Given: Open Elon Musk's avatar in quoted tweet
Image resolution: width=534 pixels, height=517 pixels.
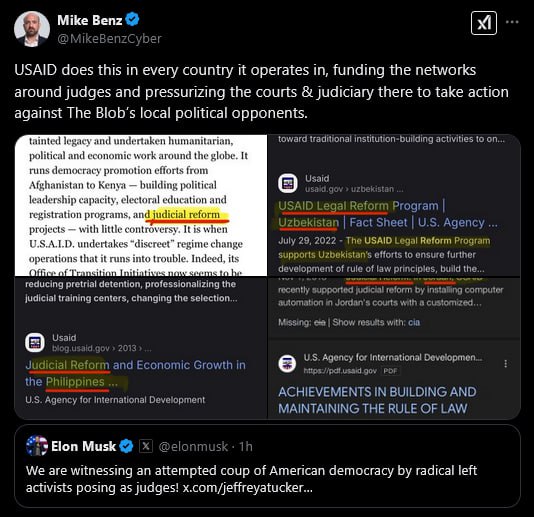Looking at the screenshot, I should (37, 445).
